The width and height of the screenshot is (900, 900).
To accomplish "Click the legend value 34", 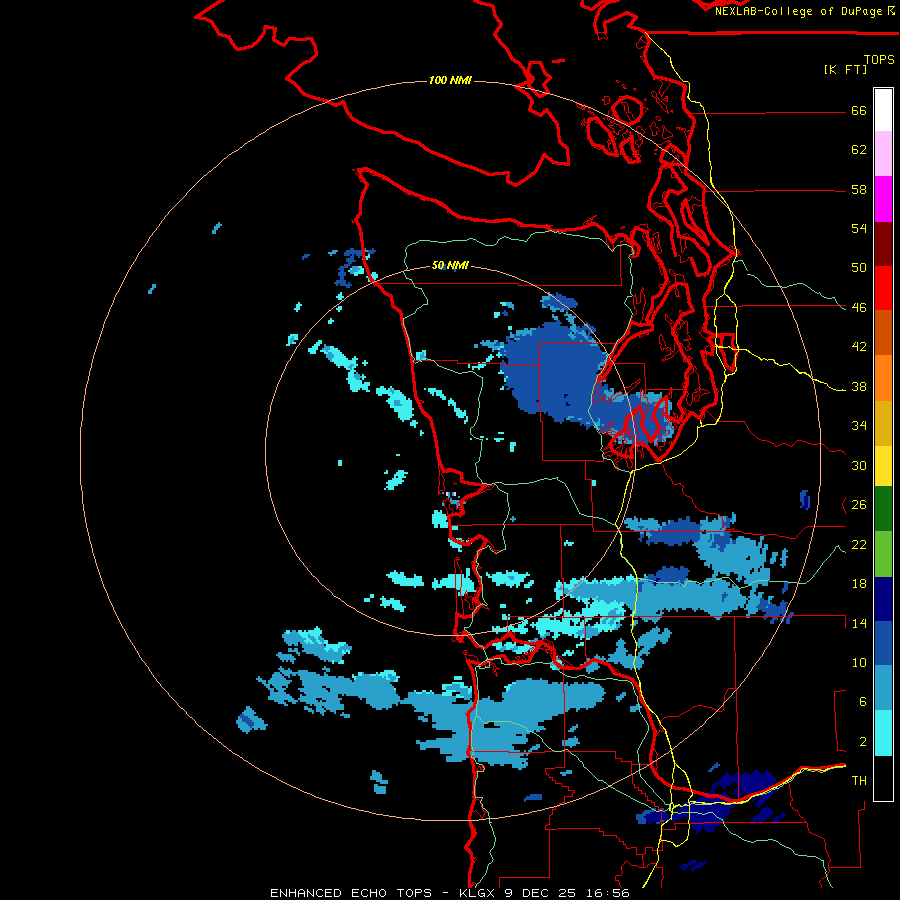I will click(859, 426).
